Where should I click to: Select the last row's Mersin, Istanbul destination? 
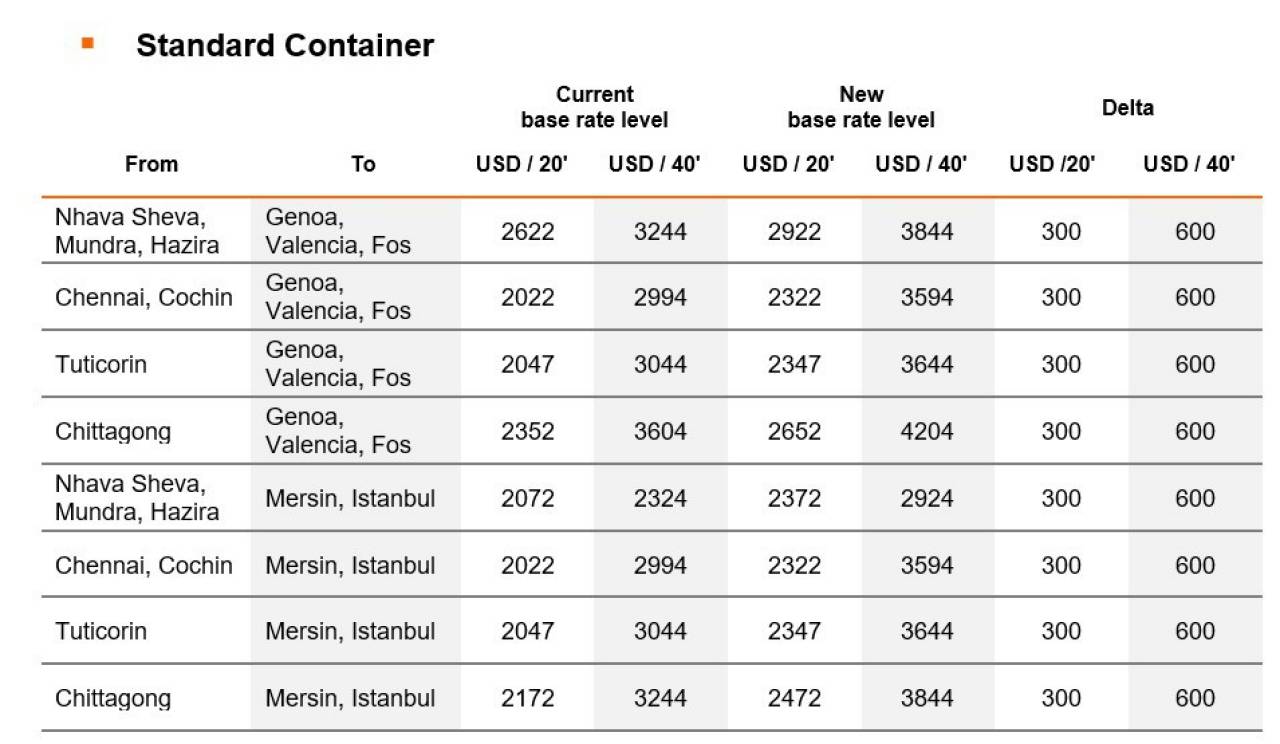[350, 698]
